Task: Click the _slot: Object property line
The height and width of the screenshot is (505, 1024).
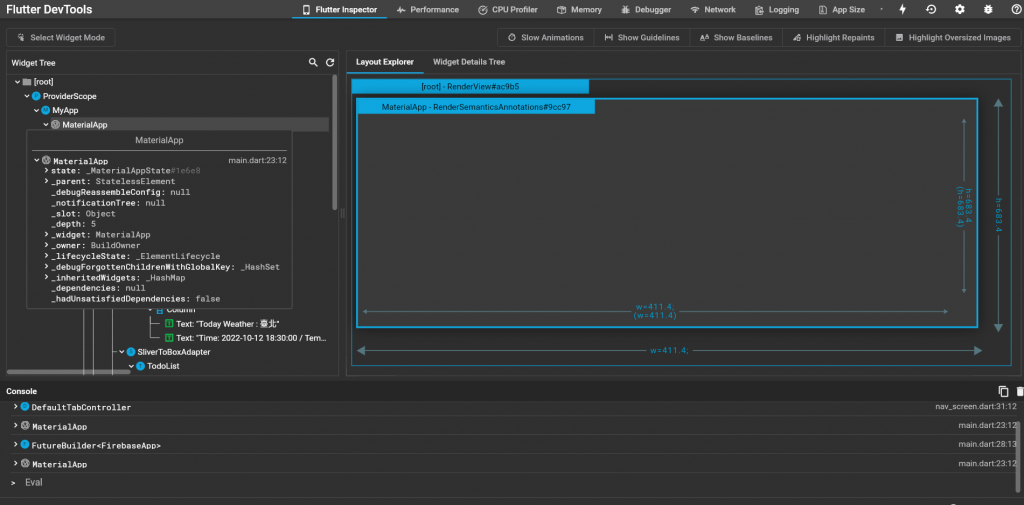Action: pyautogui.click(x=83, y=213)
